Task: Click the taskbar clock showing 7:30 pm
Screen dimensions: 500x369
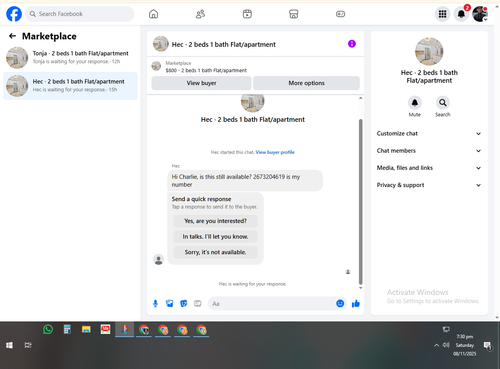Action: click(464, 345)
